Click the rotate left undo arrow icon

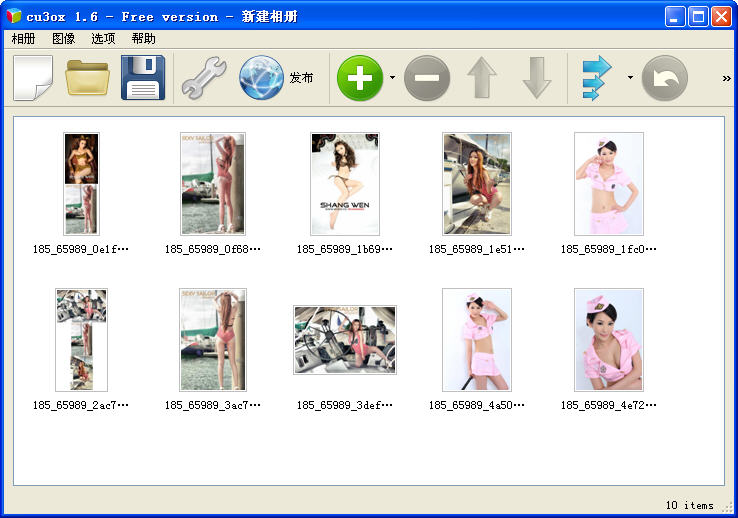664,78
